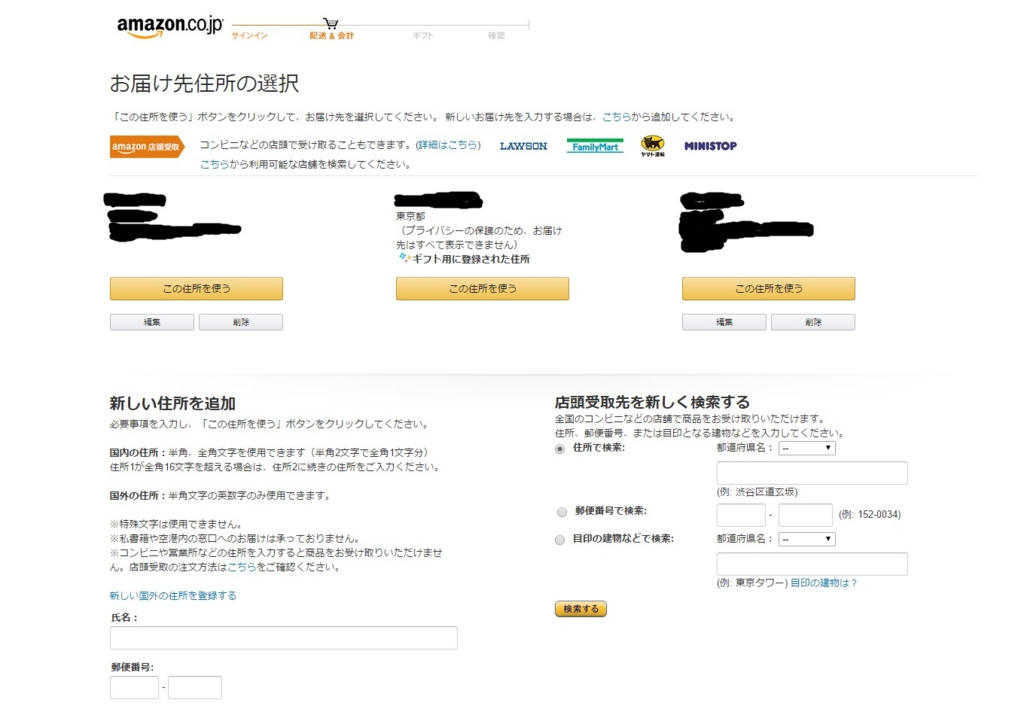The height and width of the screenshot is (712, 1024).
Task: Open 都道府県名 dropdown for 住所で検索
Action: (807, 448)
